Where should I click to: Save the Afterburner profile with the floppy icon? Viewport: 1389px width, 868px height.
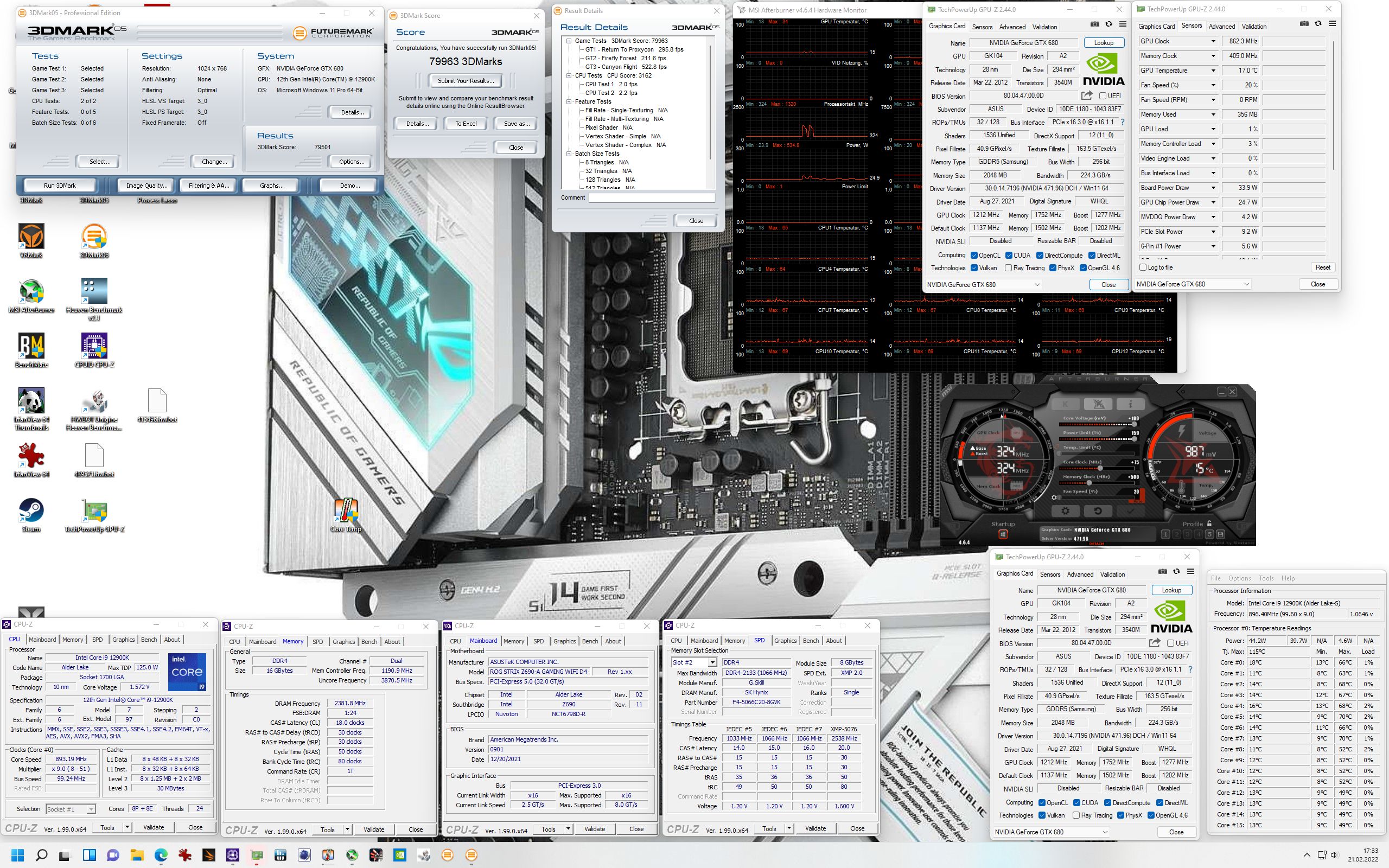pyautogui.click(x=1220, y=534)
